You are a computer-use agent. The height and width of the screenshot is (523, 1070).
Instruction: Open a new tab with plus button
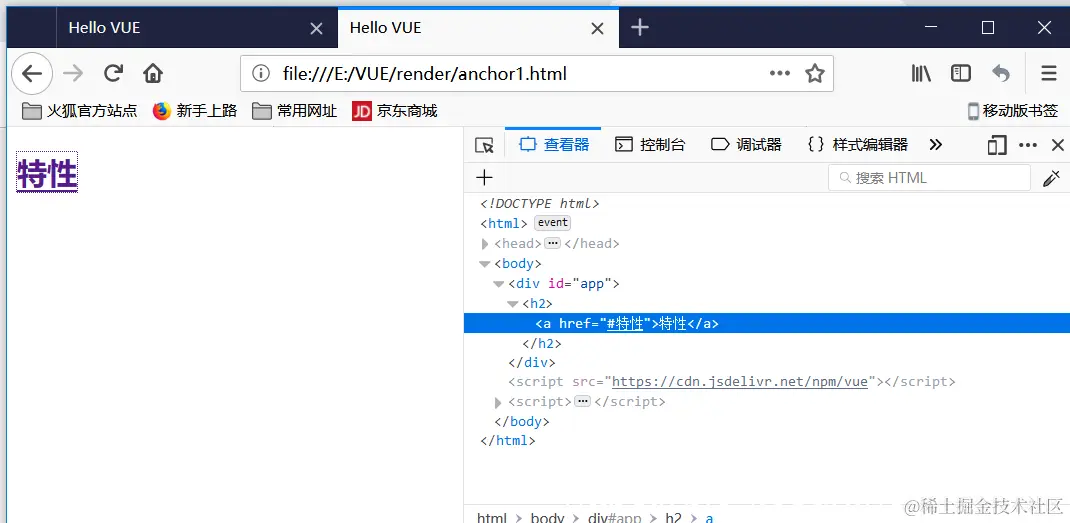[639, 27]
